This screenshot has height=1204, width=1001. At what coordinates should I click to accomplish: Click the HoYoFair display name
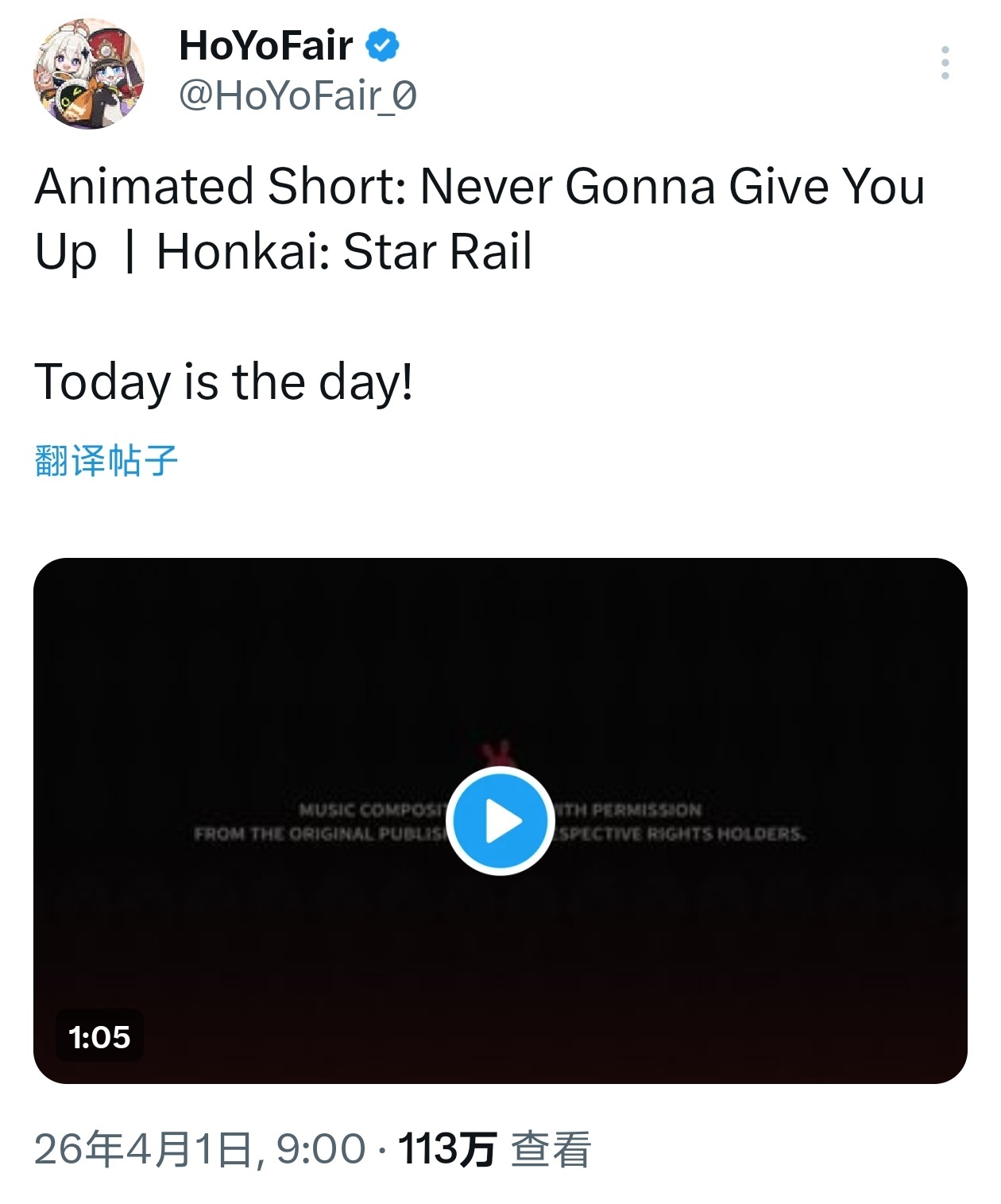[266, 45]
